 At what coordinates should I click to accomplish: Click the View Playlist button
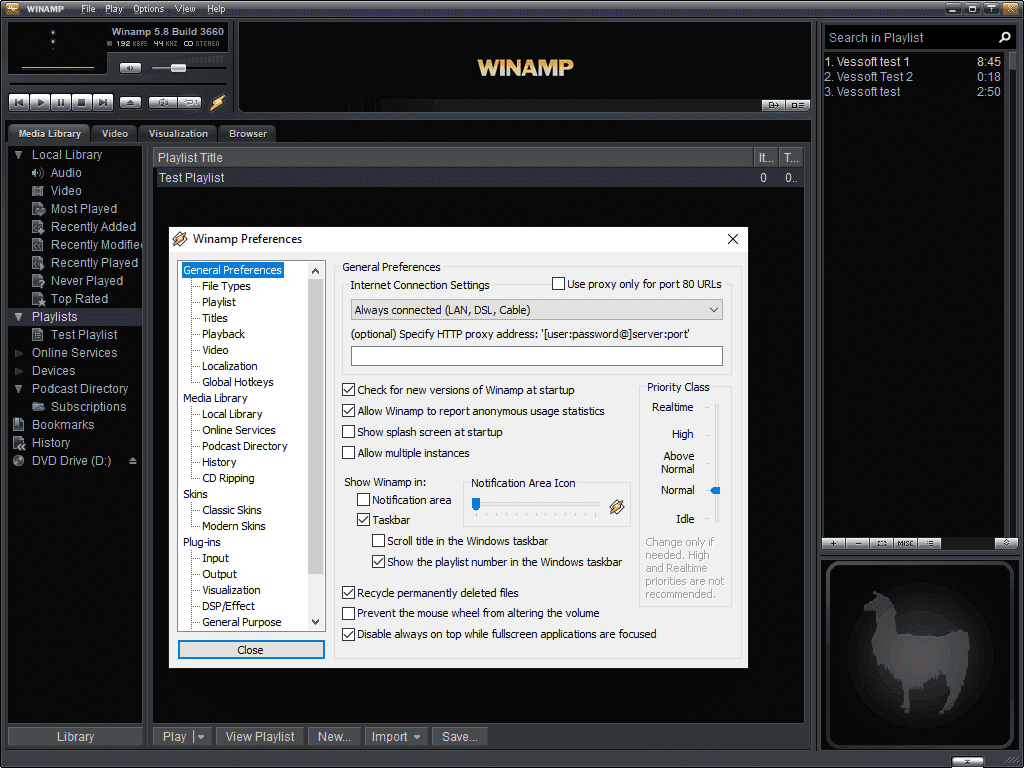click(260, 737)
